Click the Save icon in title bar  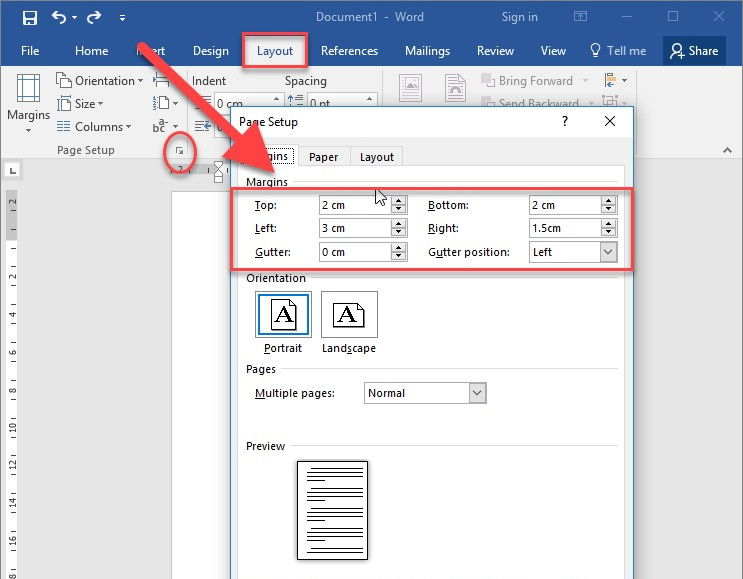click(x=29, y=17)
